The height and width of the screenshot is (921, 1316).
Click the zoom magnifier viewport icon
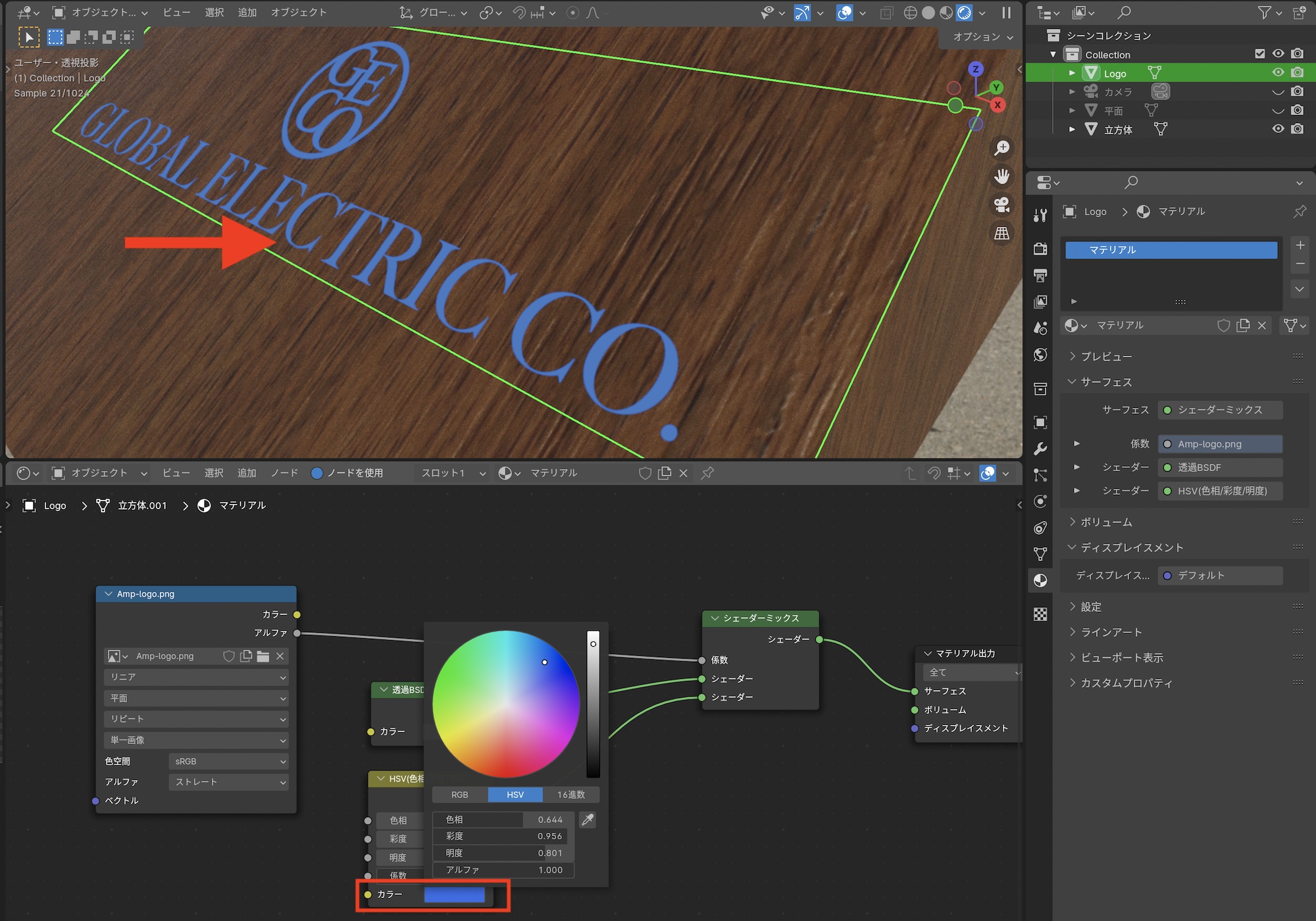pyautogui.click(x=1001, y=149)
